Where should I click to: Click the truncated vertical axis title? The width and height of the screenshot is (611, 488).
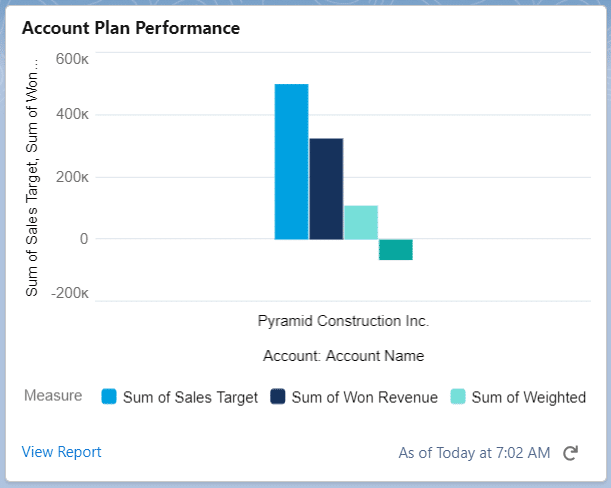pos(32,176)
